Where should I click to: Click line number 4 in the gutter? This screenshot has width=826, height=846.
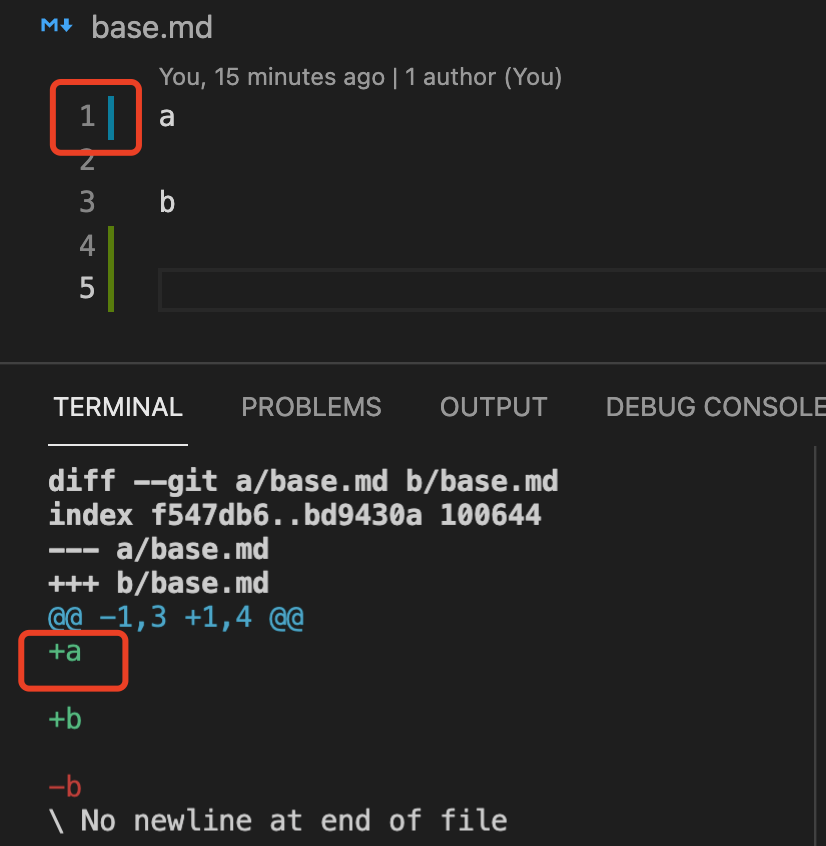[x=87, y=245]
